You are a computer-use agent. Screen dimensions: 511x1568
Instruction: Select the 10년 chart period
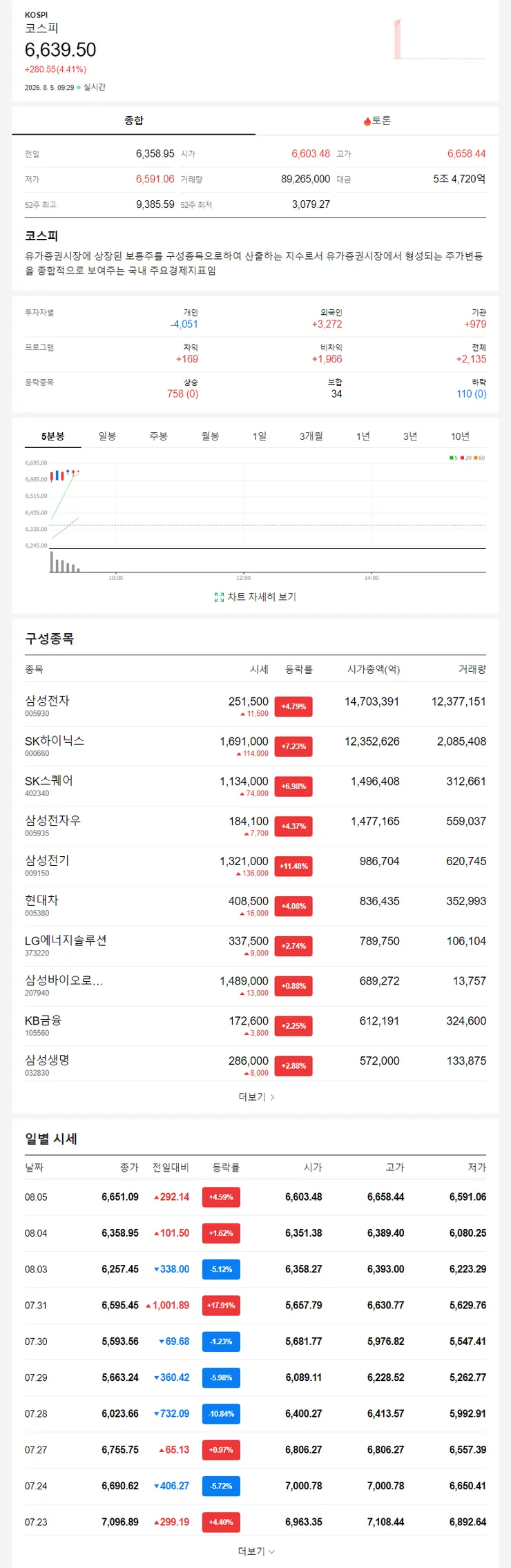[x=460, y=436]
